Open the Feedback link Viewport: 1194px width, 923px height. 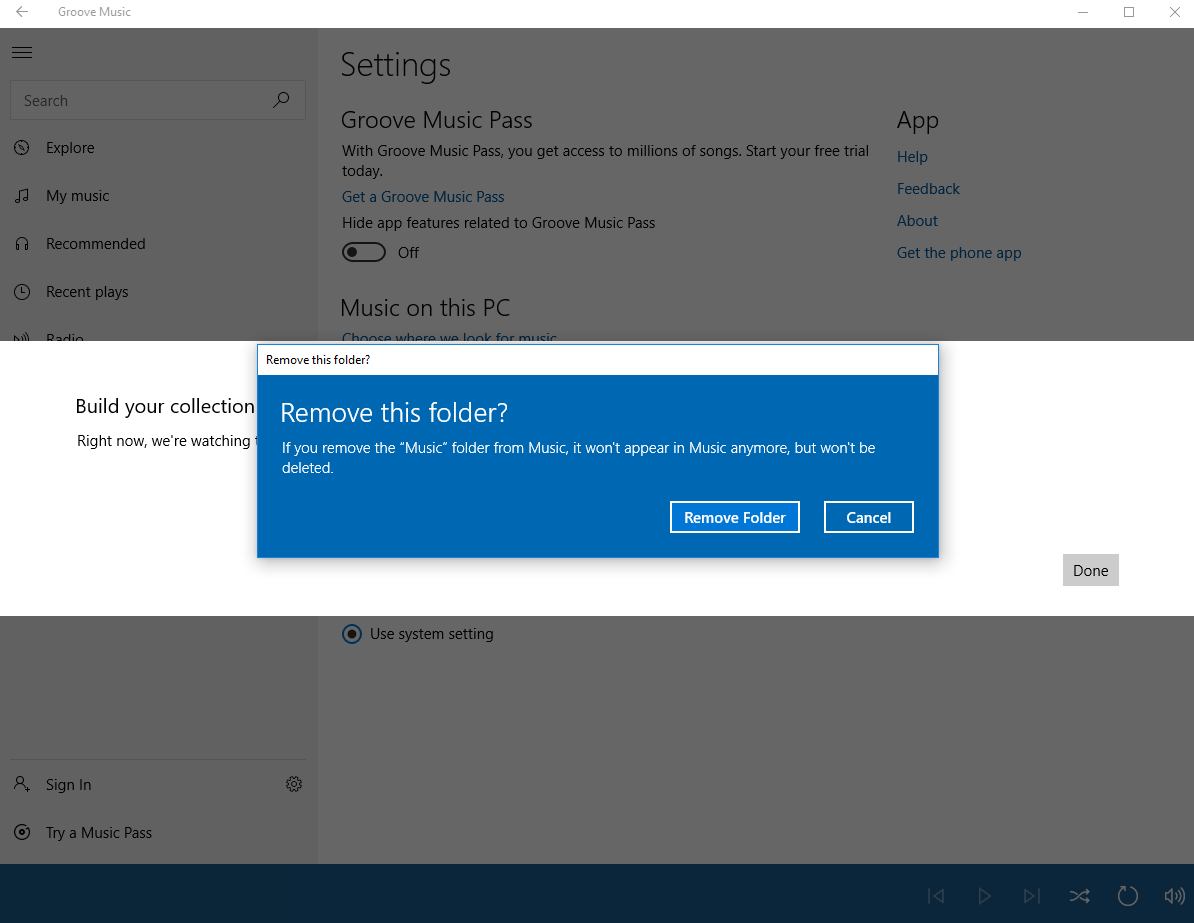927,189
